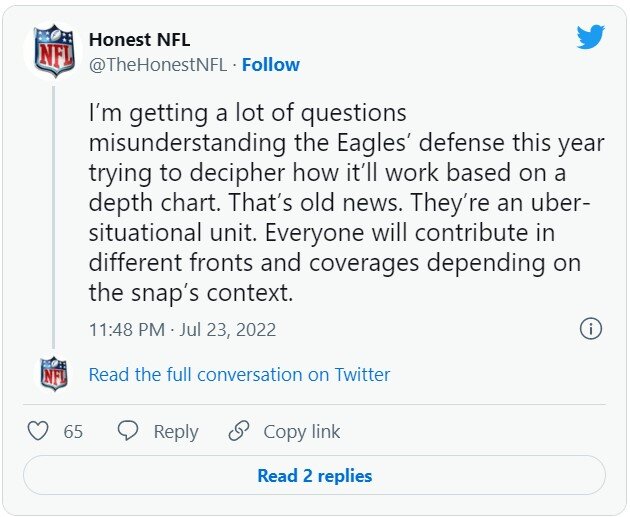Open the Twitter info circle icon

590,328
